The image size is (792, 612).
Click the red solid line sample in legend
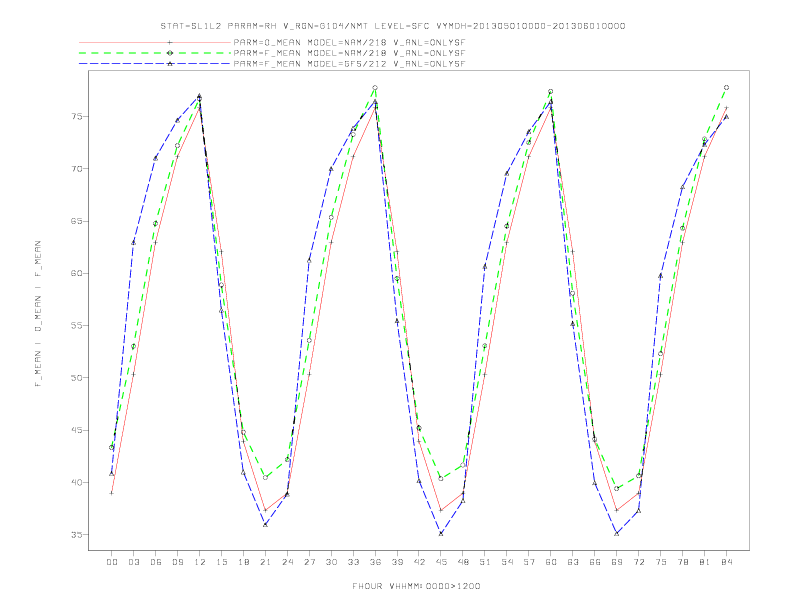coord(155,42)
